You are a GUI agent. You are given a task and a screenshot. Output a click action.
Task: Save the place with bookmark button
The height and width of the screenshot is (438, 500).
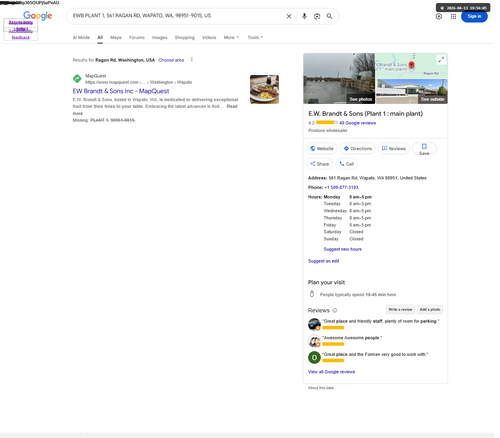pyautogui.click(x=424, y=149)
